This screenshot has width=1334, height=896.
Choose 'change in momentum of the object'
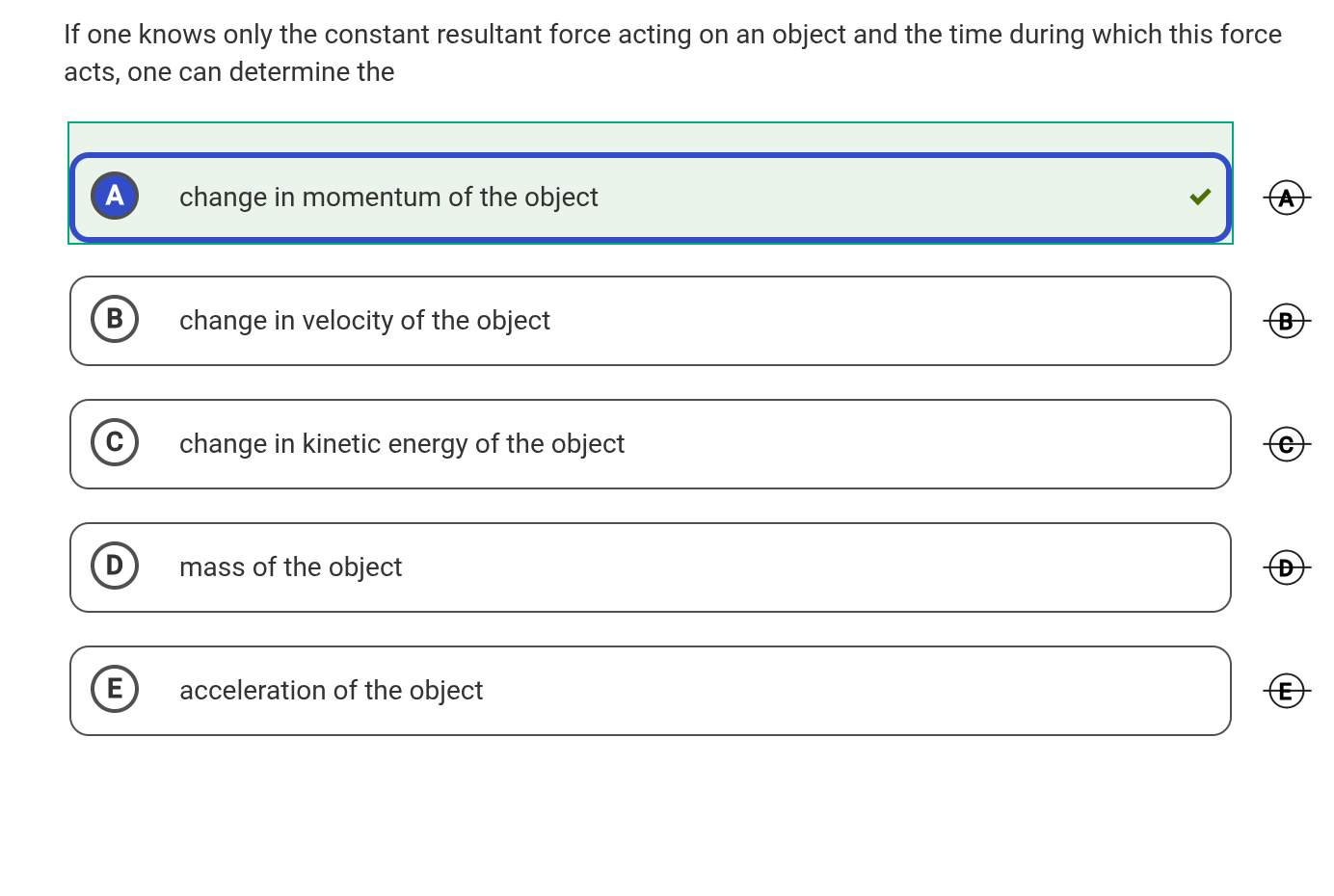point(388,198)
